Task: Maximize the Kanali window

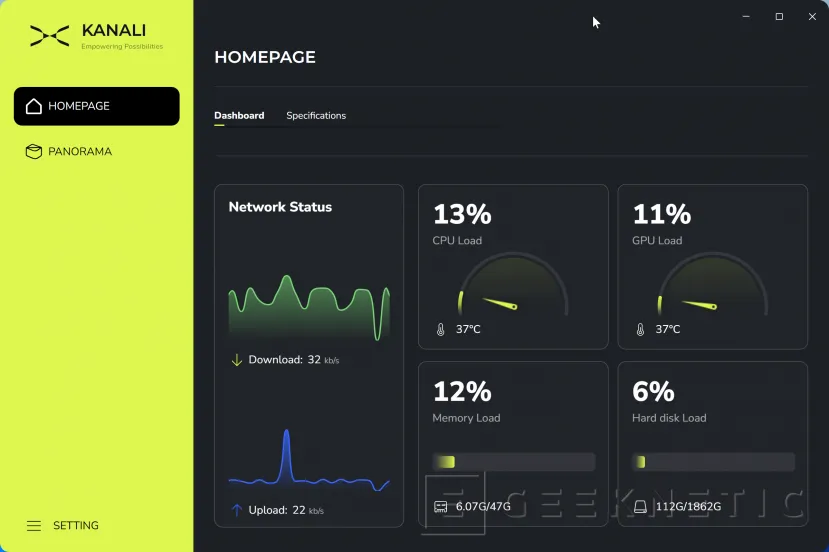Action: [x=779, y=17]
